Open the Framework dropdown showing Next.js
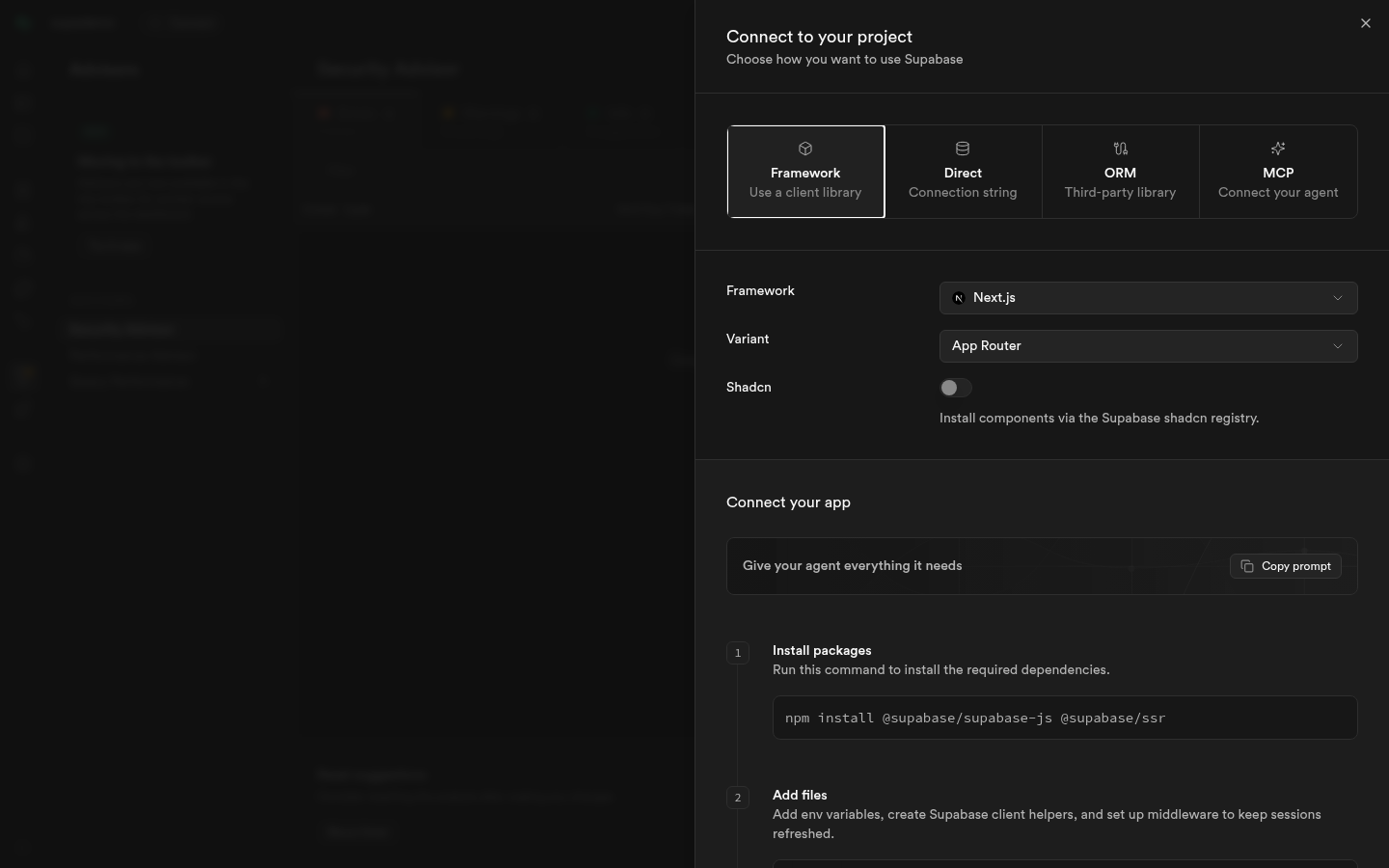The width and height of the screenshot is (1389, 868). point(1148,298)
